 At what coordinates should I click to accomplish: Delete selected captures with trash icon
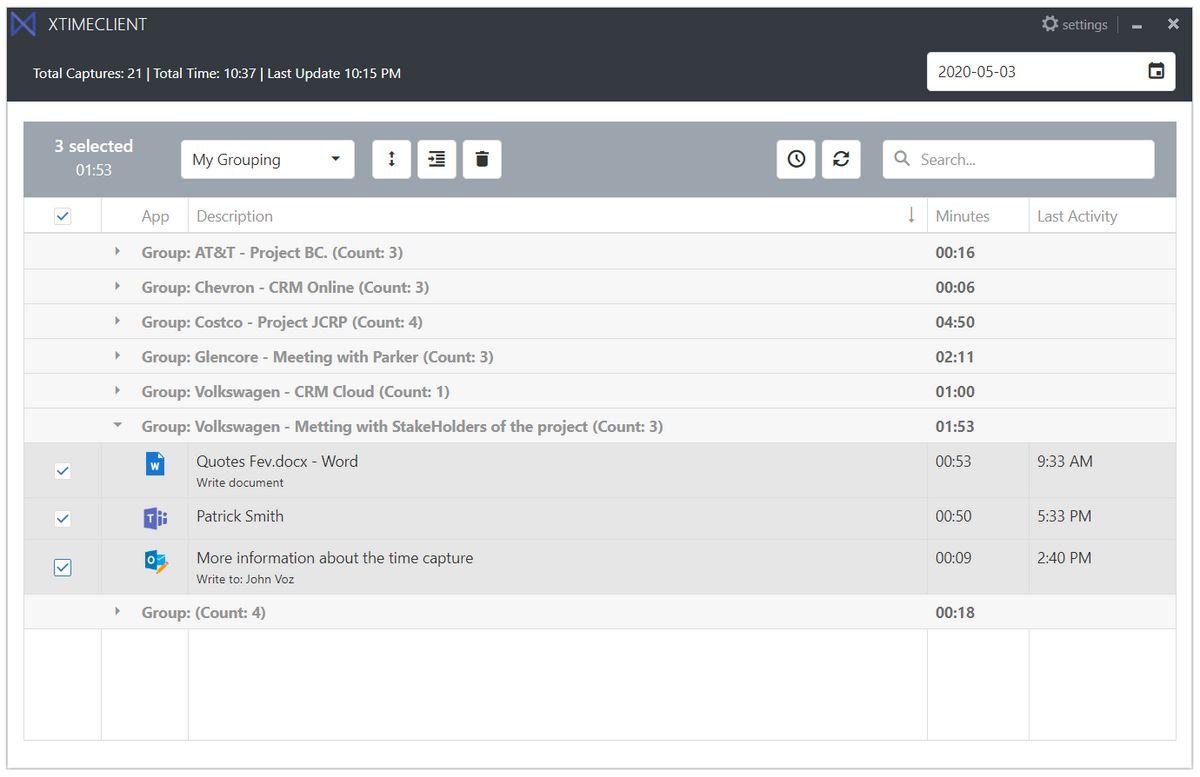point(482,159)
